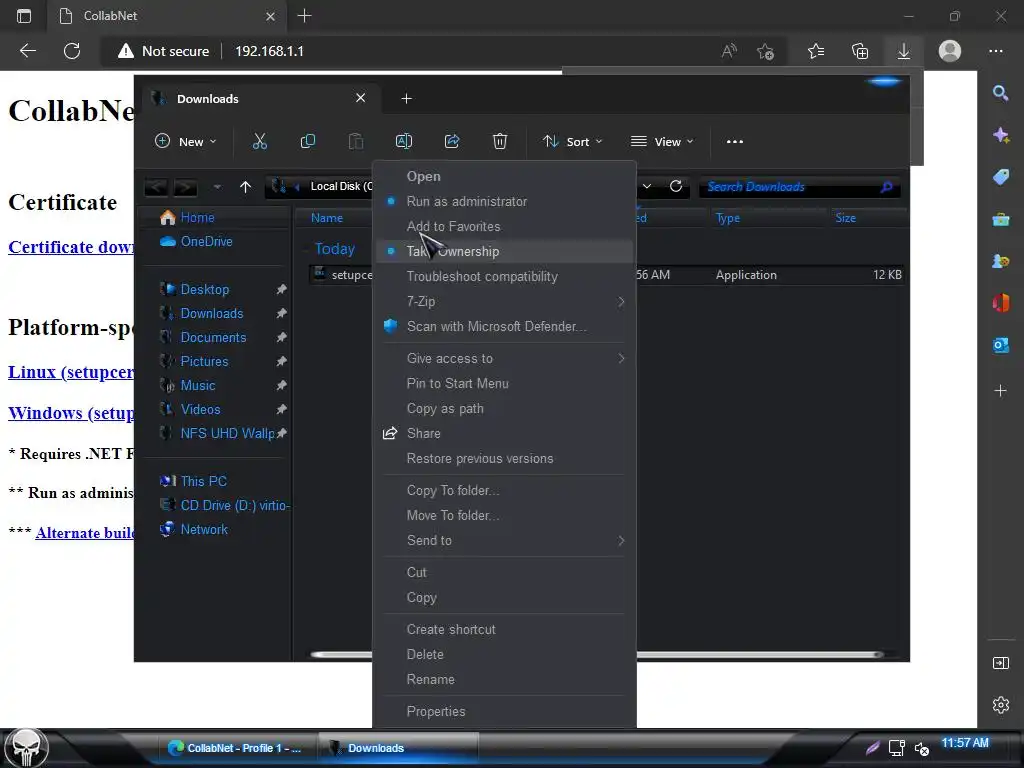Click the Share icon in Explorer toolbar
Image resolution: width=1024 pixels, height=768 pixels.
click(452, 142)
